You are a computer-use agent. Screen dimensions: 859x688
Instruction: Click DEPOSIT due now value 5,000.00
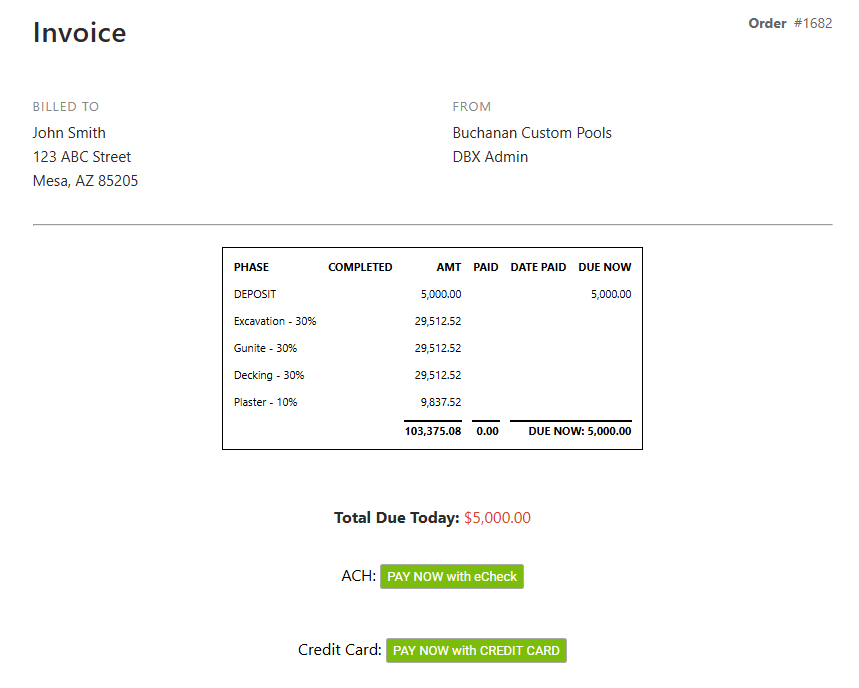click(x=611, y=294)
